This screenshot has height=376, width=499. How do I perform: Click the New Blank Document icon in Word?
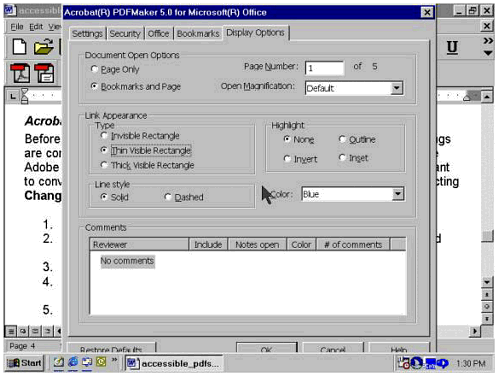tap(19, 46)
